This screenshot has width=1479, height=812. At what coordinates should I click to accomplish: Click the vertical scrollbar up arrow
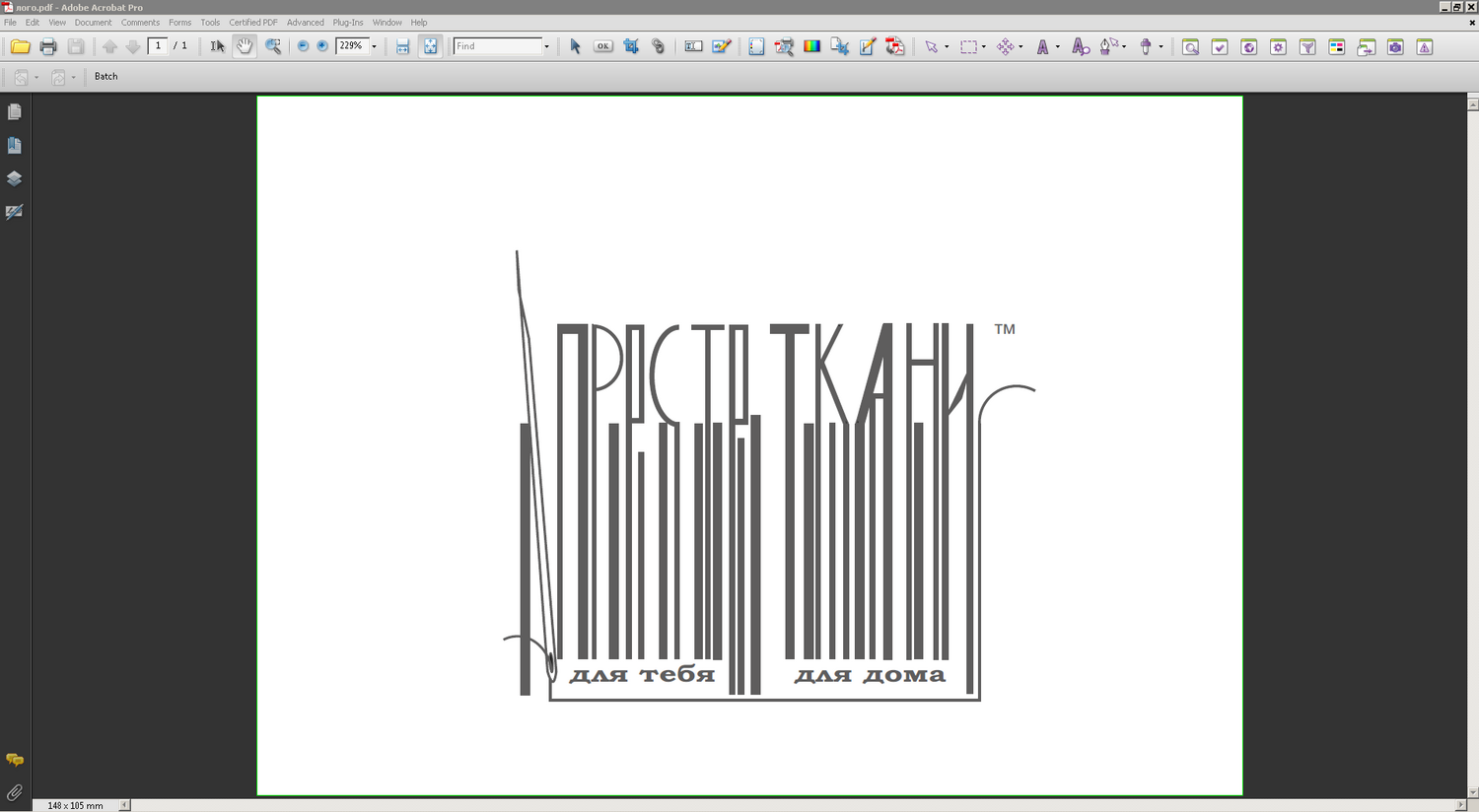(1473, 103)
